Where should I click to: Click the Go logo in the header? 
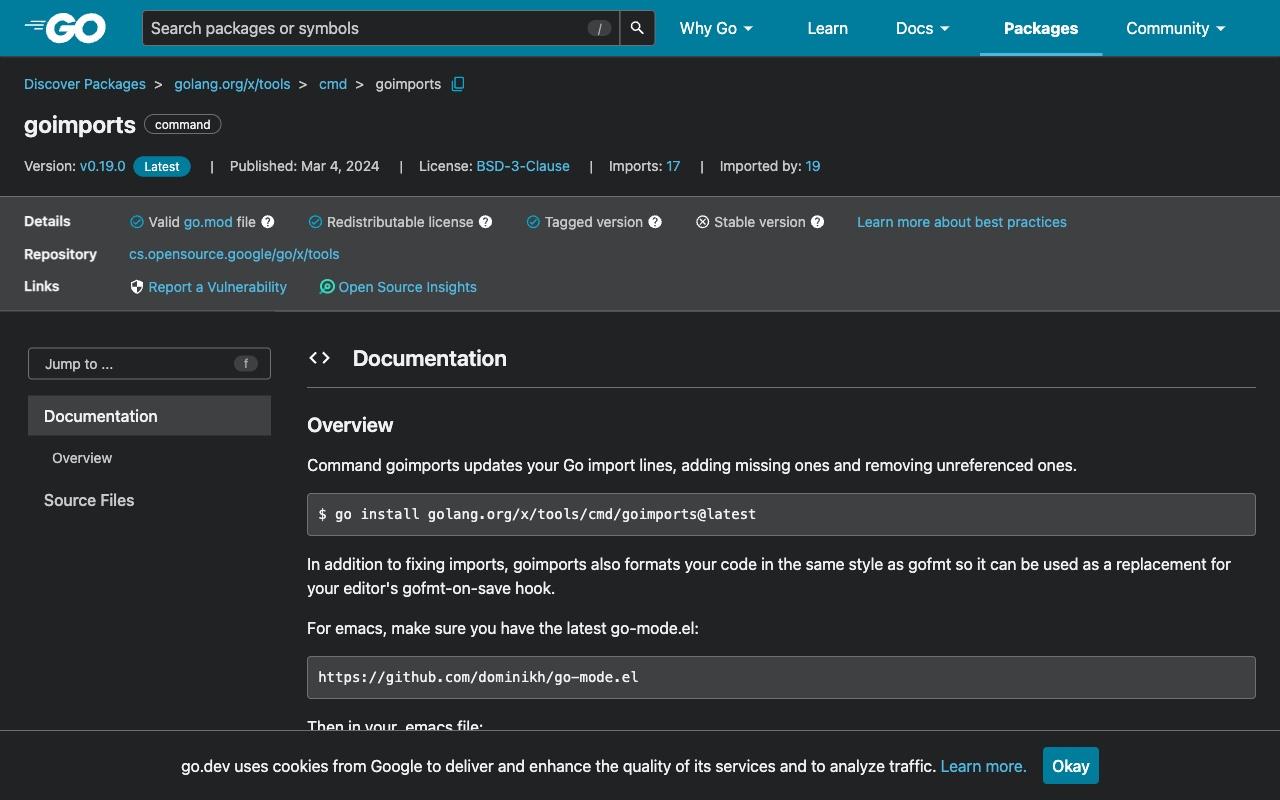[65, 28]
